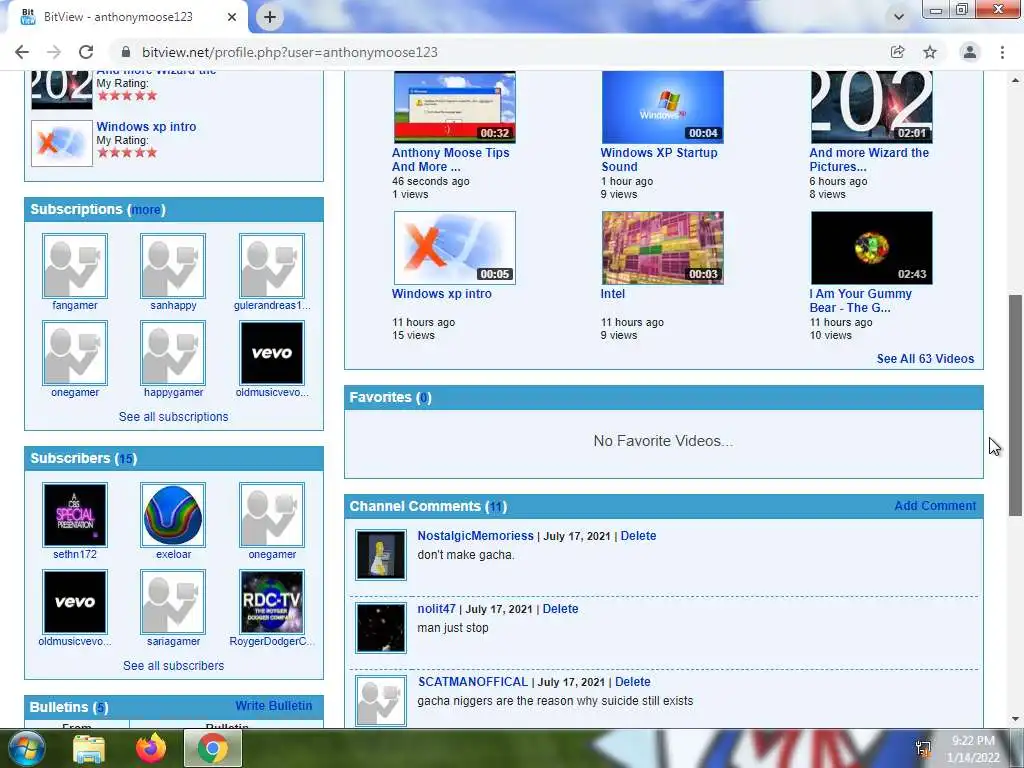Click the Windows xp intro rating stars
This screenshot has width=1024, height=768.
(127, 152)
